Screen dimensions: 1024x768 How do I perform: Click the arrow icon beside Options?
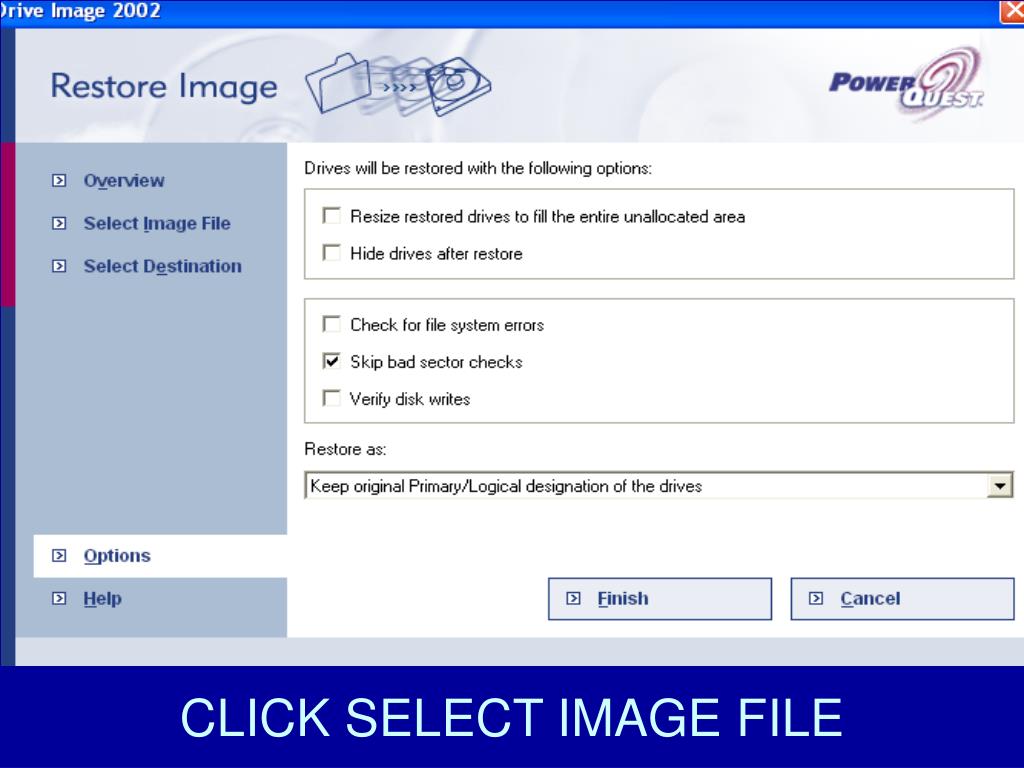[59, 555]
